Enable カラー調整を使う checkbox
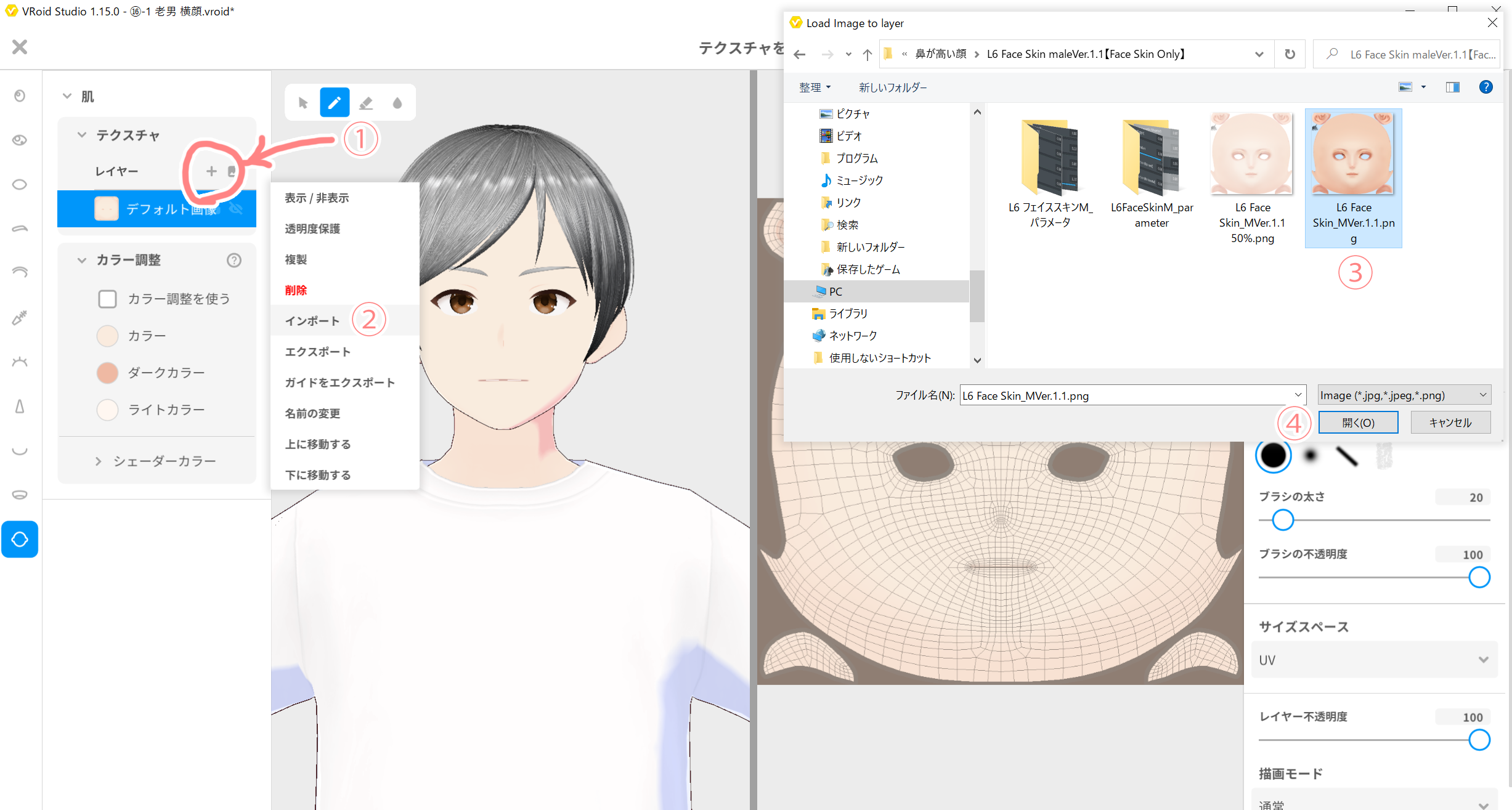Viewport: 1512px width, 810px height. tap(107, 299)
